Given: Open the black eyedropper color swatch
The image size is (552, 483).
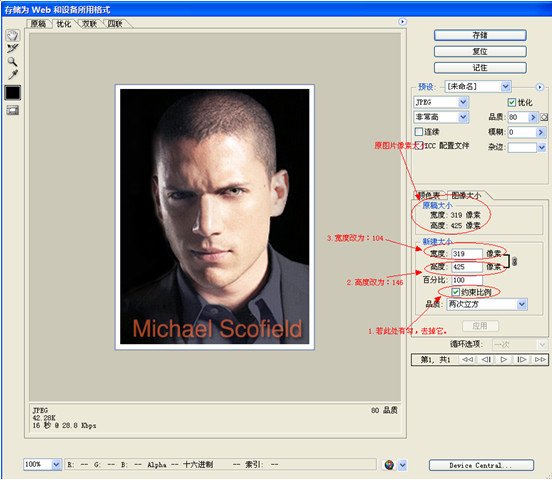Looking at the screenshot, I should [13, 93].
